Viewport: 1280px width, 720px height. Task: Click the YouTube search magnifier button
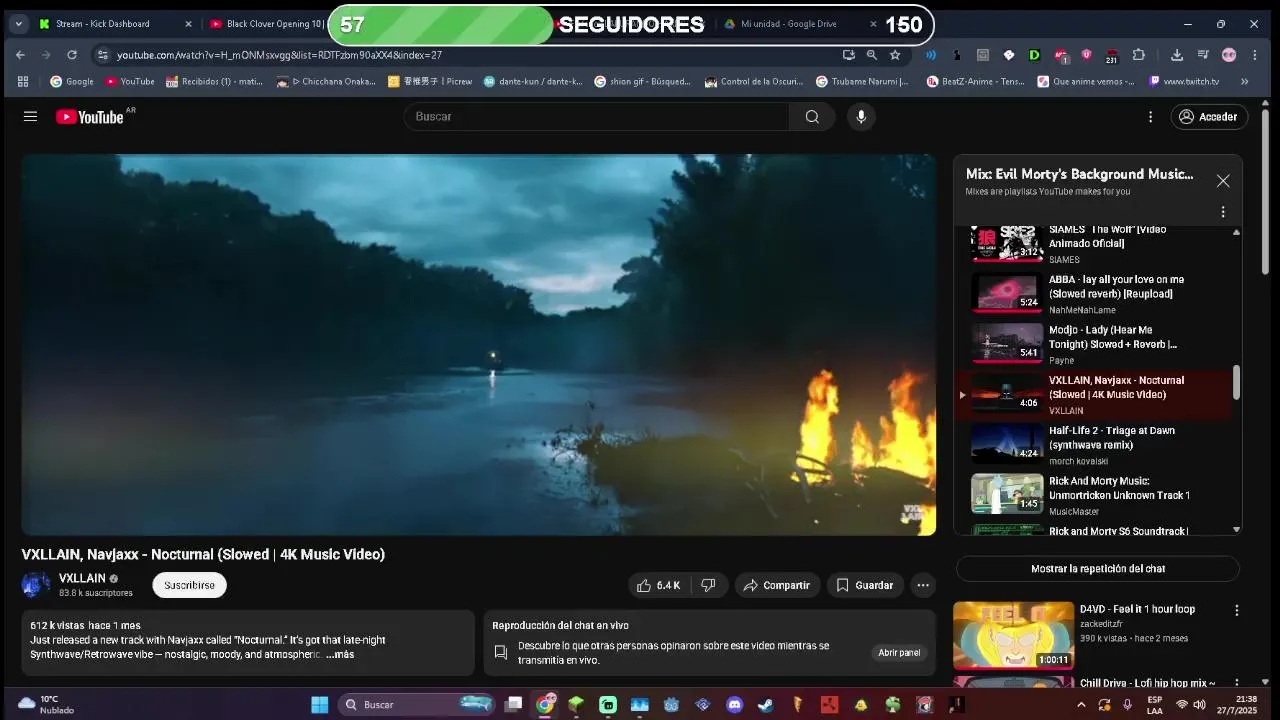pyautogui.click(x=812, y=117)
